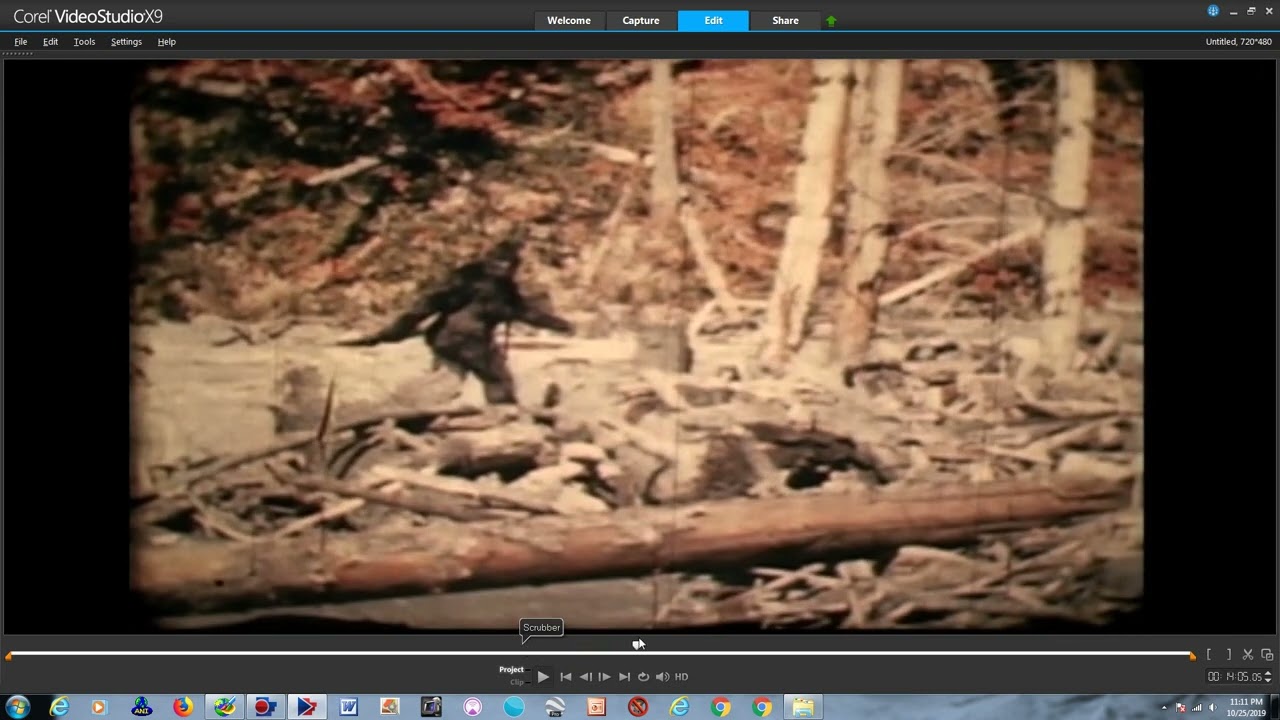Open the first Chrome taskbar icon

720,707
